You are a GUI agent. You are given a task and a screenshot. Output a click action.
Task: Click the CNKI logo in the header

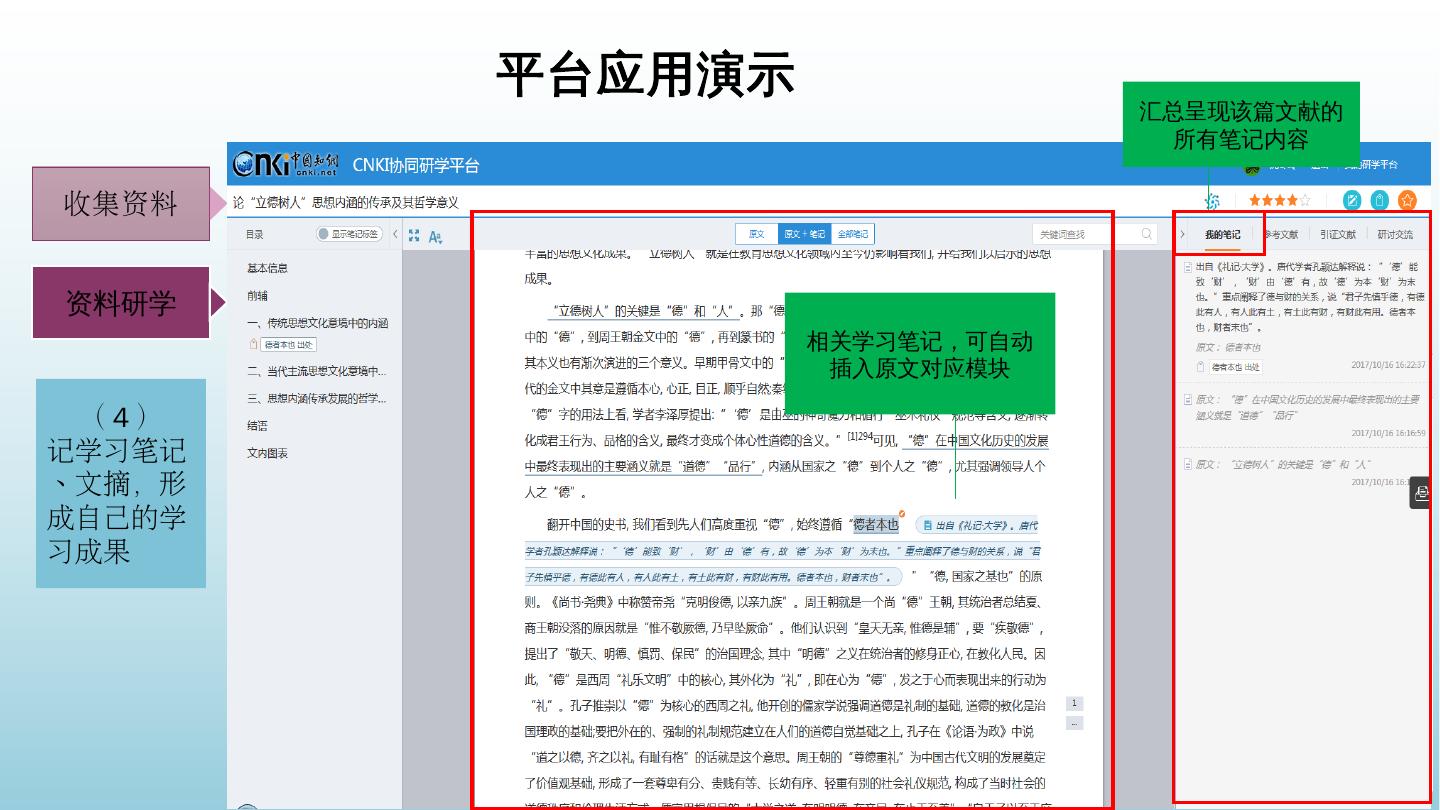pos(286,164)
